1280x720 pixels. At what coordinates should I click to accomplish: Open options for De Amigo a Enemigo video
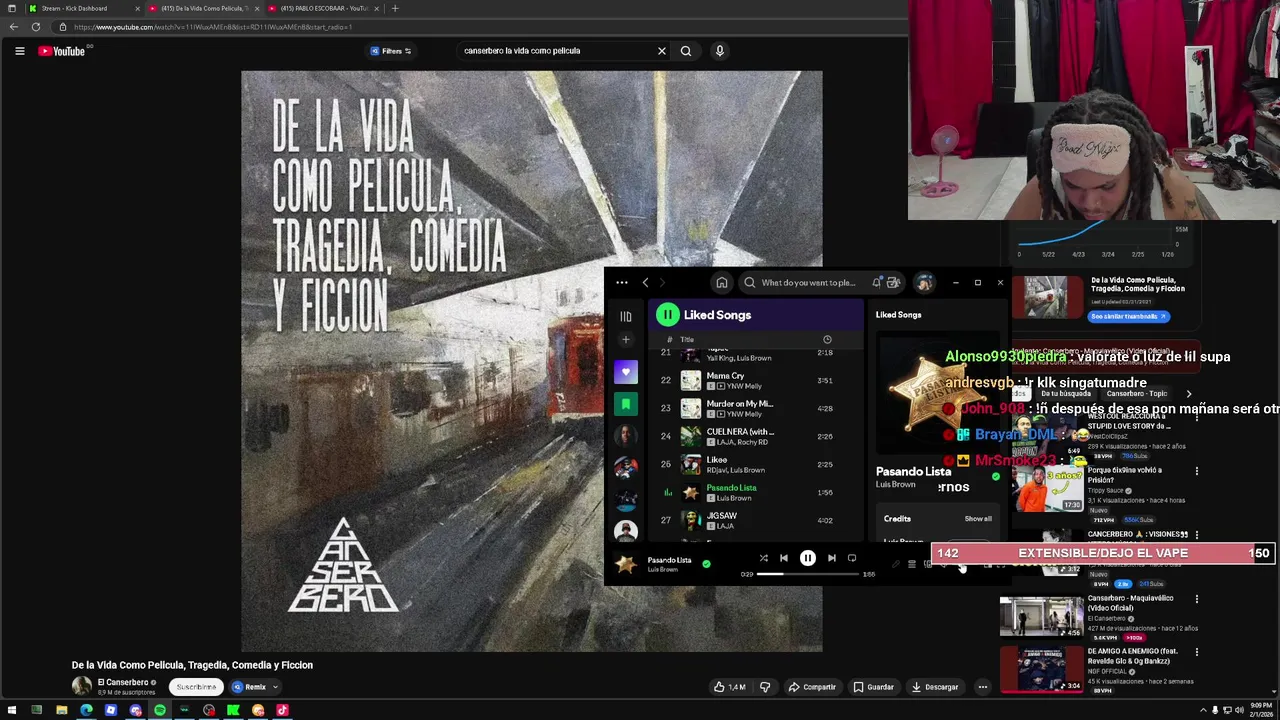1197,652
